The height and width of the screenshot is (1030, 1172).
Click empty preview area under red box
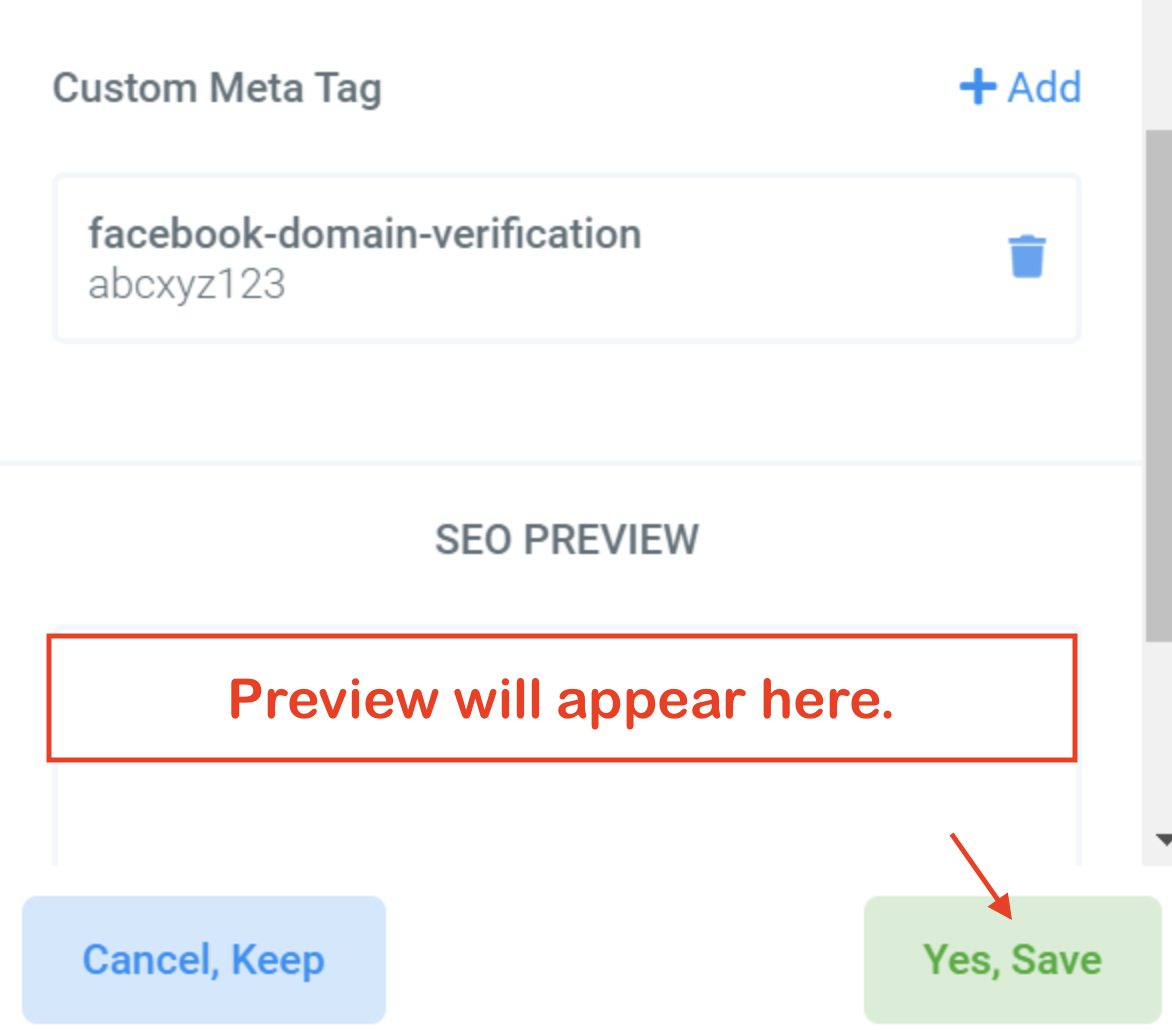click(x=566, y=813)
